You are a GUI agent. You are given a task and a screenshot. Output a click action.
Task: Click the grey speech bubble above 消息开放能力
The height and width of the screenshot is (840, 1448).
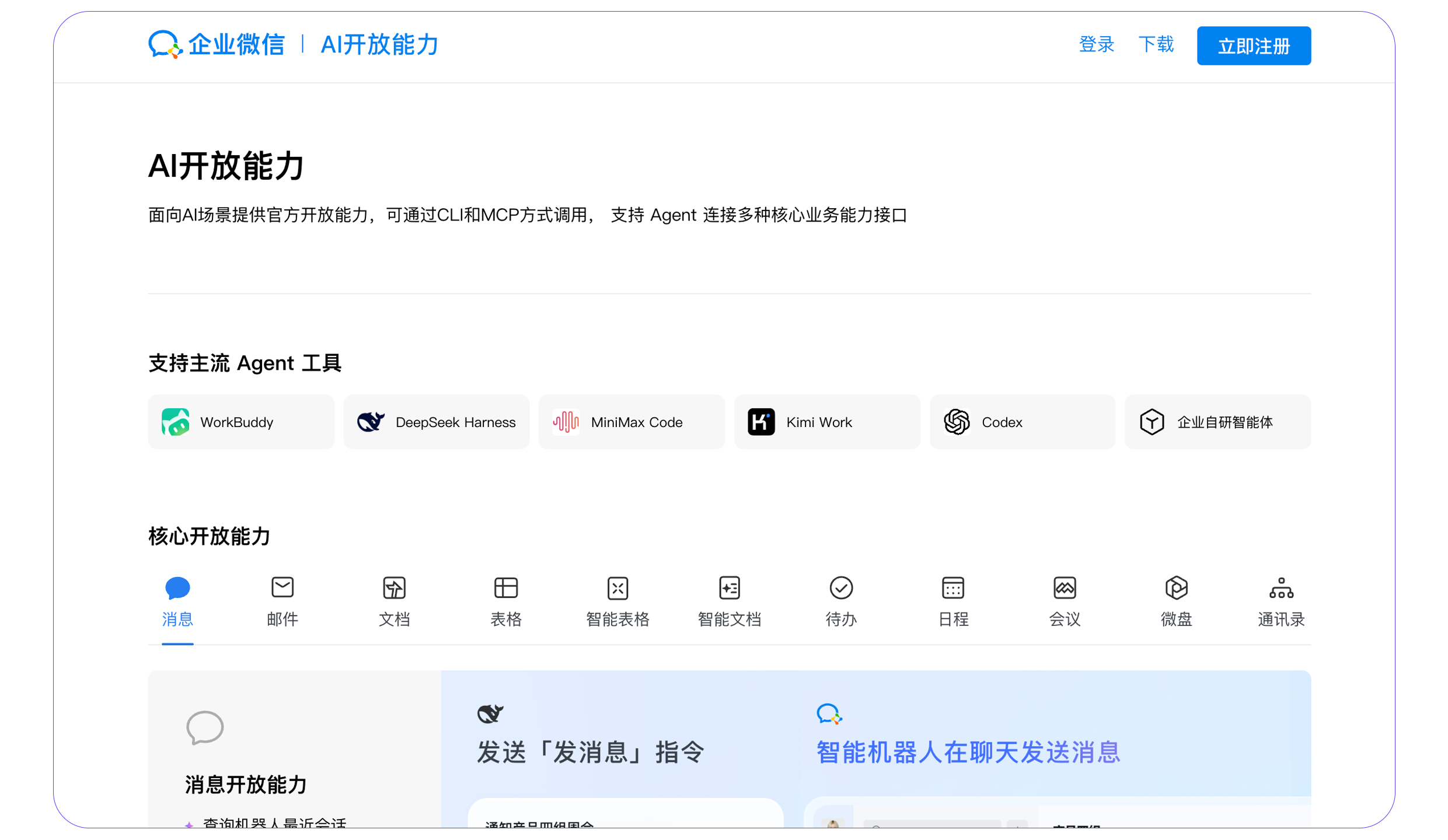[205, 727]
